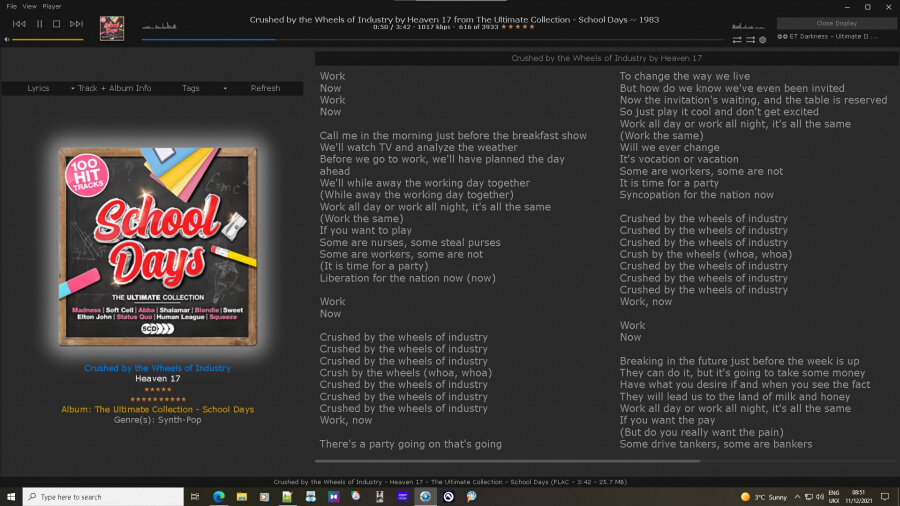
Task: Skip to the previous track
Action: pos(19,24)
